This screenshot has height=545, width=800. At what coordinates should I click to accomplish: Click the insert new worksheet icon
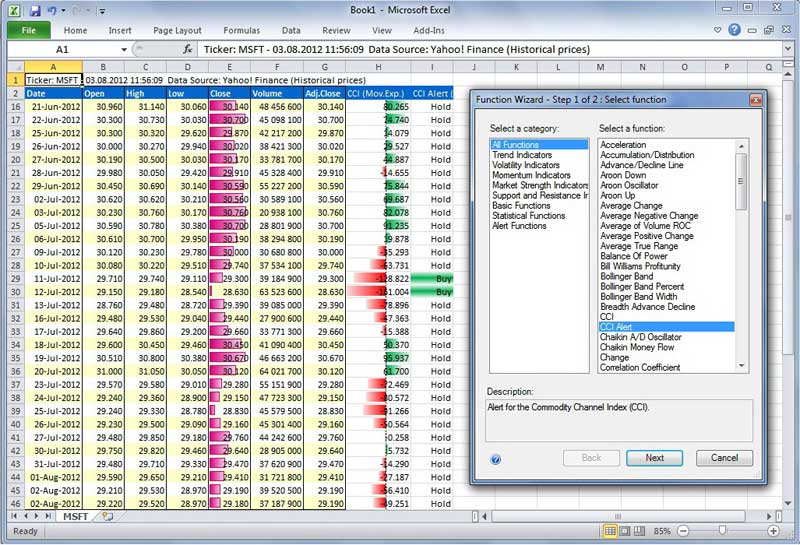pyautogui.click(x=107, y=516)
